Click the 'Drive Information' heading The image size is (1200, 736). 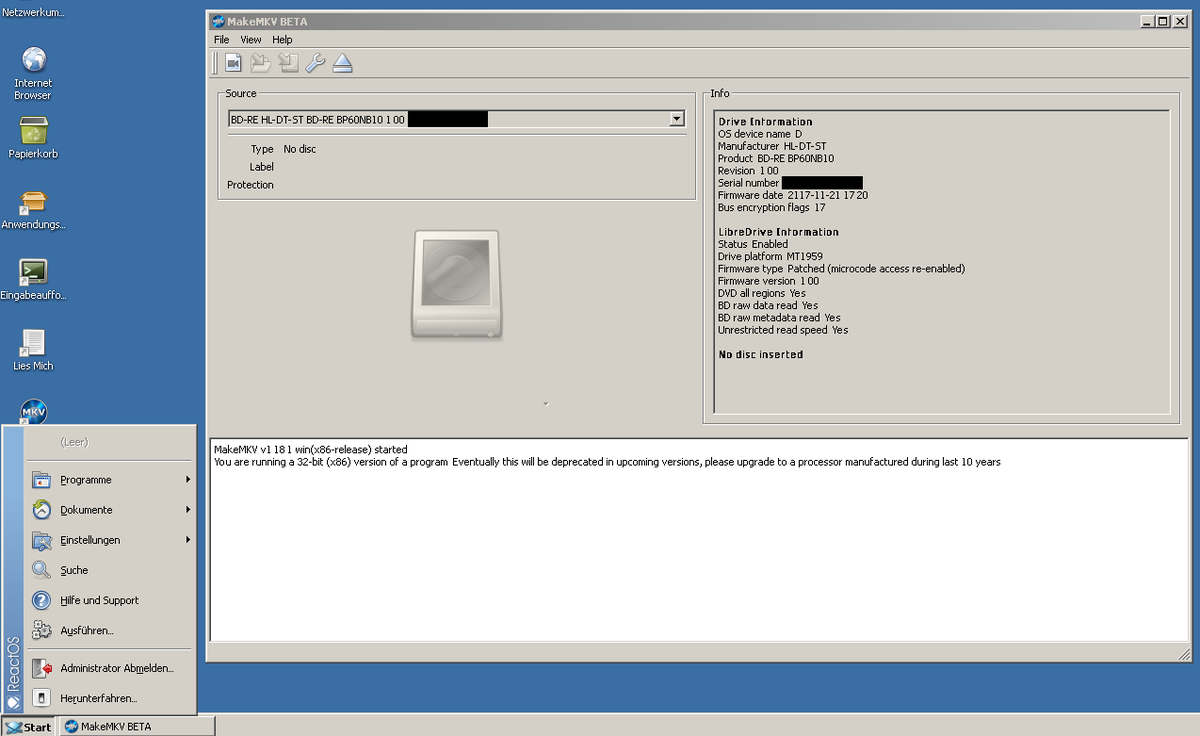pyautogui.click(x=765, y=122)
